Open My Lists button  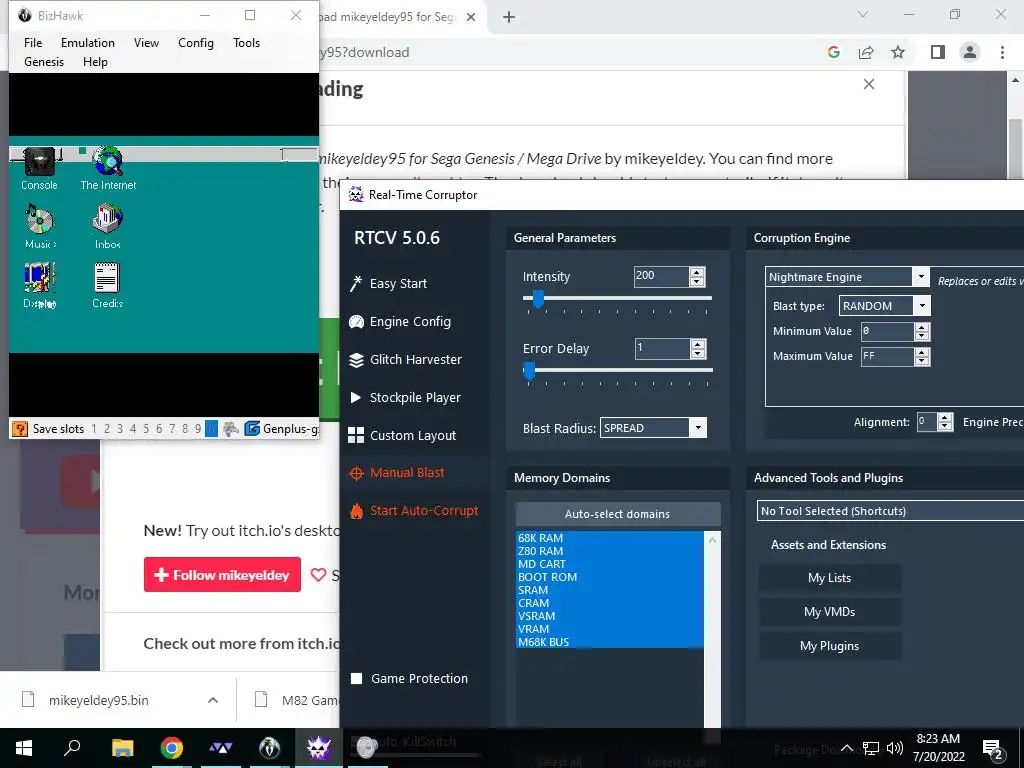coord(829,578)
